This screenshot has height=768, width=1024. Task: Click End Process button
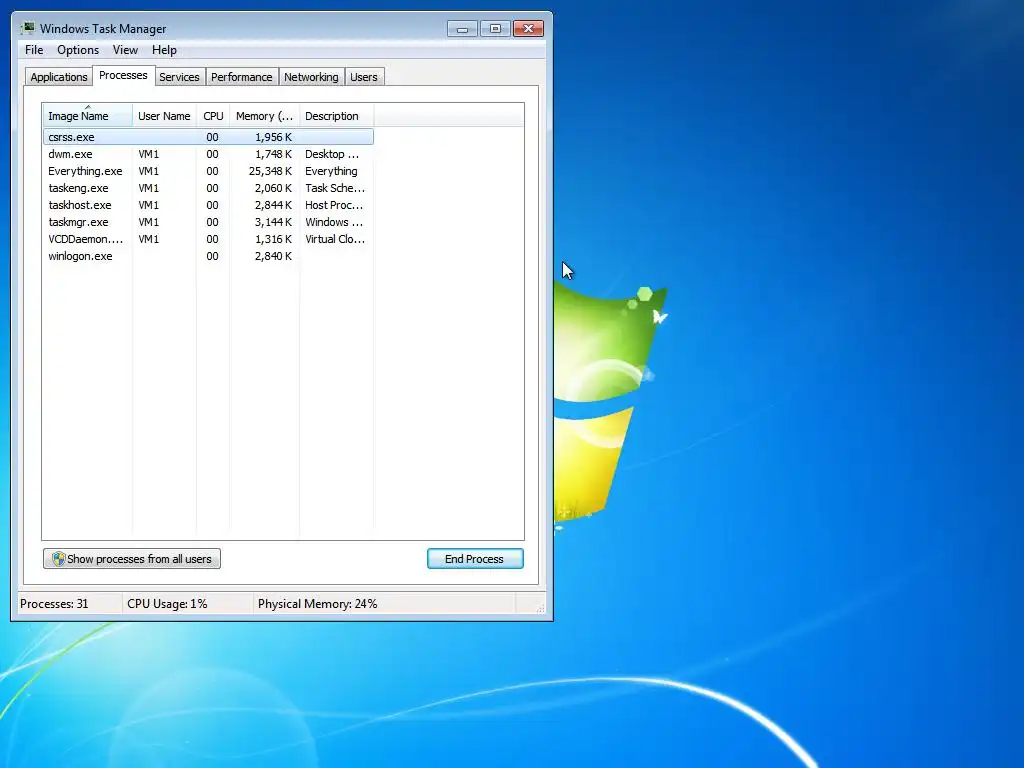pos(475,558)
